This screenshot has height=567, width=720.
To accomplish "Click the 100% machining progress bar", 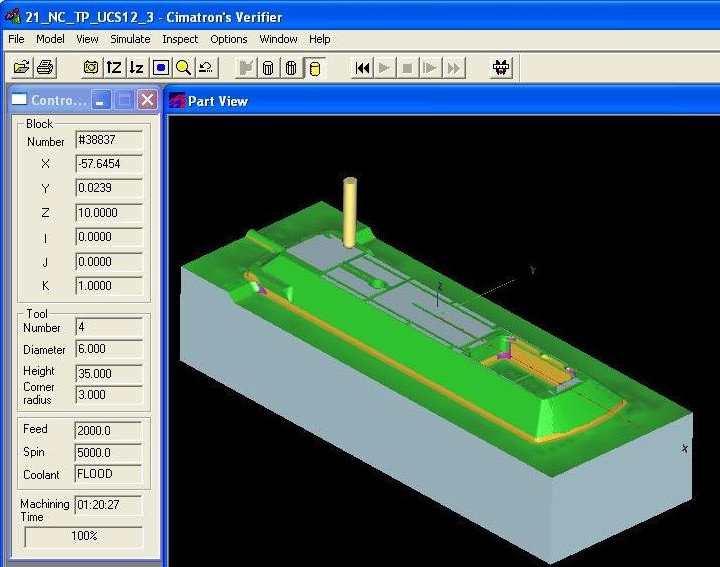I will (84, 536).
